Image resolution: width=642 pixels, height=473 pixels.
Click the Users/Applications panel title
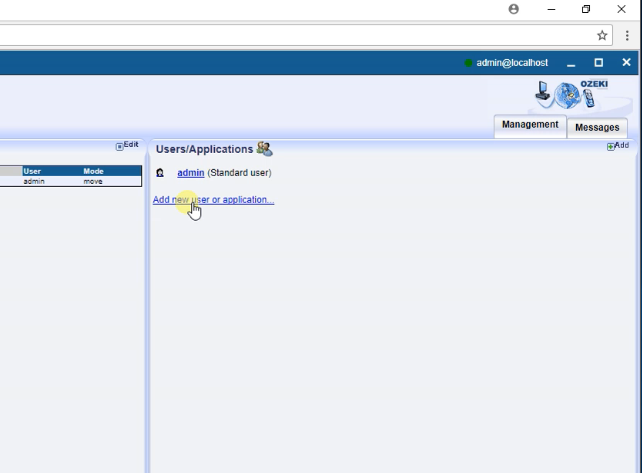(x=204, y=149)
